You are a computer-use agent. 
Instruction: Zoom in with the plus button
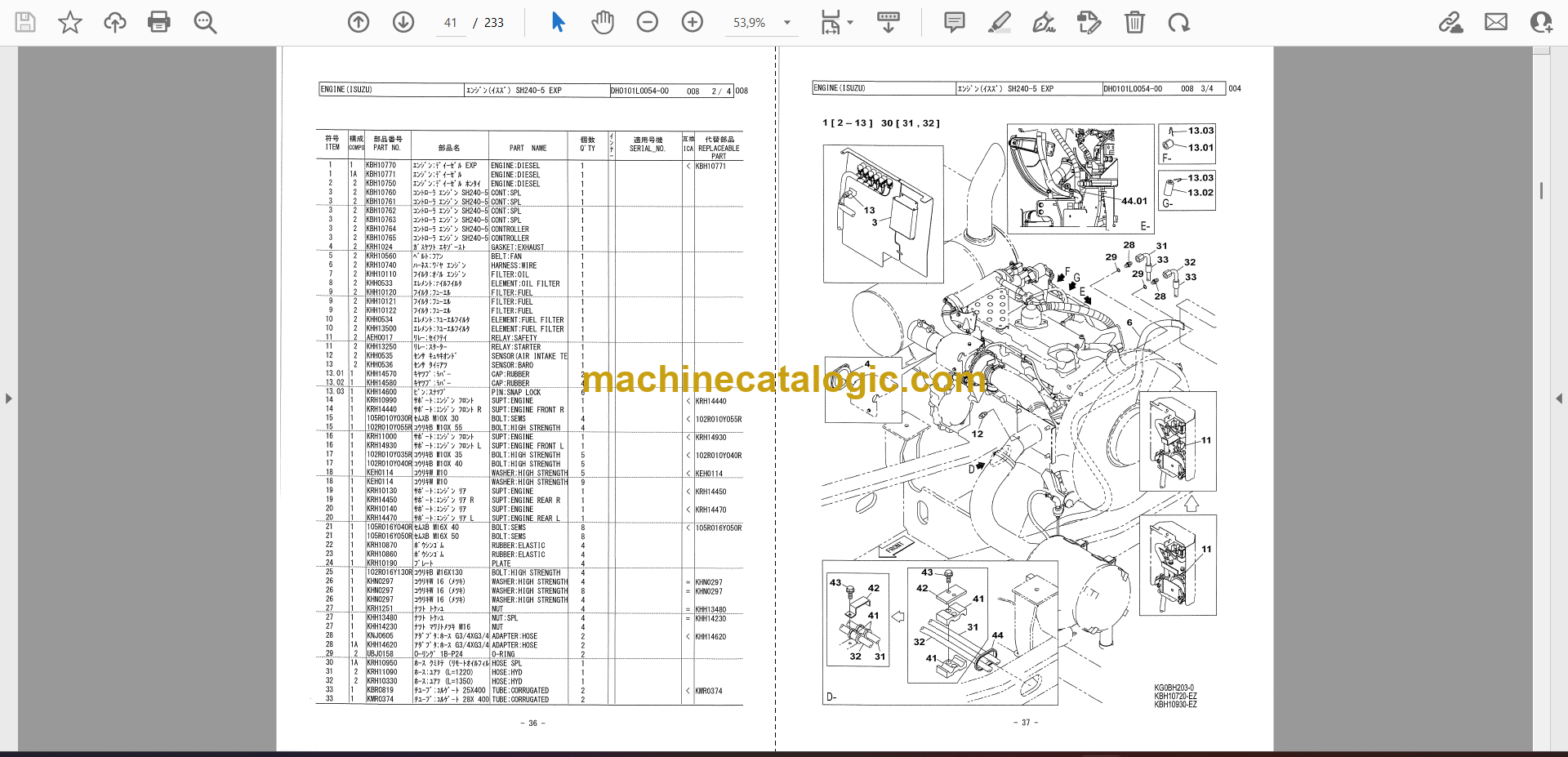point(693,22)
